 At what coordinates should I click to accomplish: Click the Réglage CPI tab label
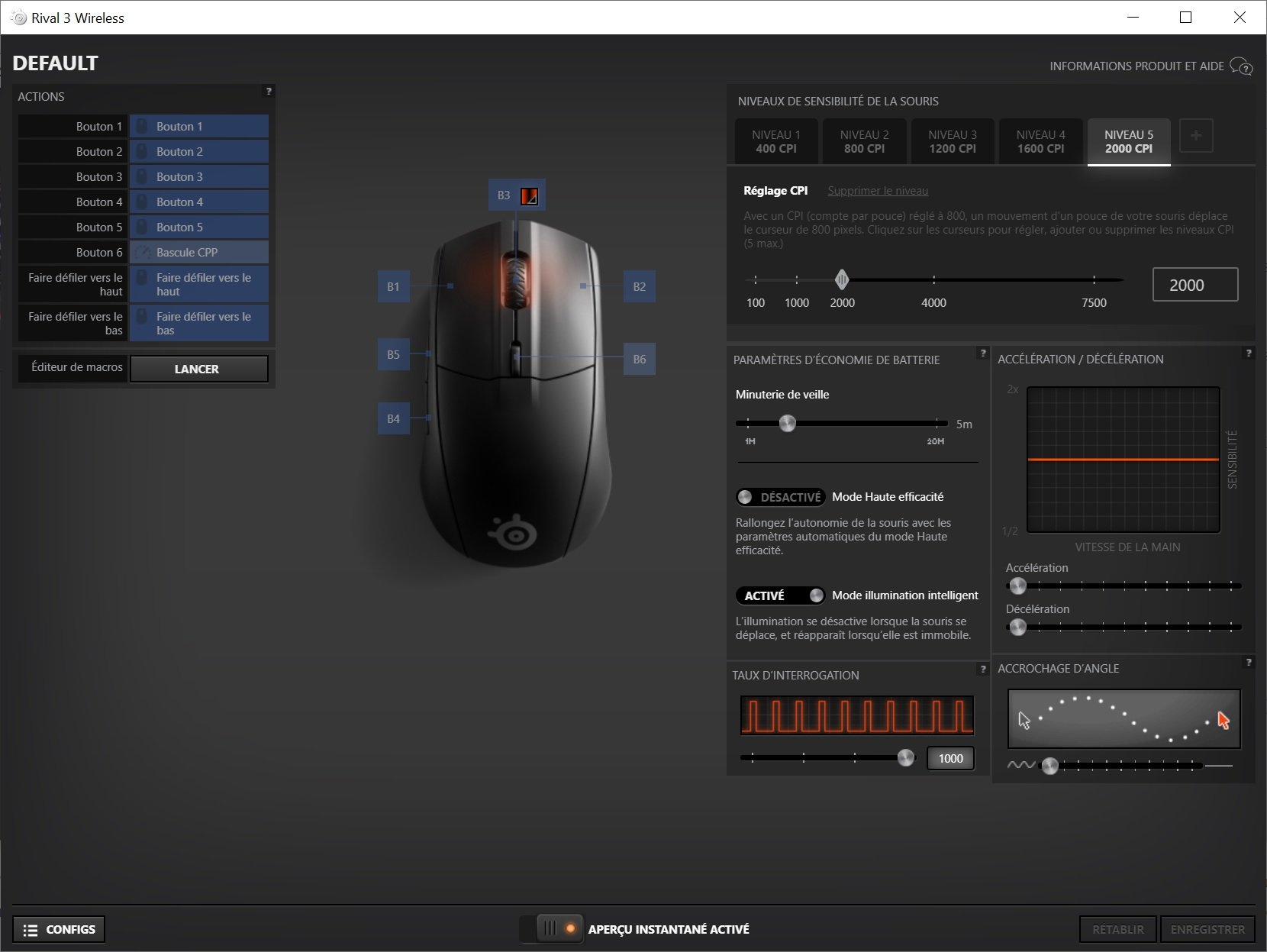(x=775, y=191)
